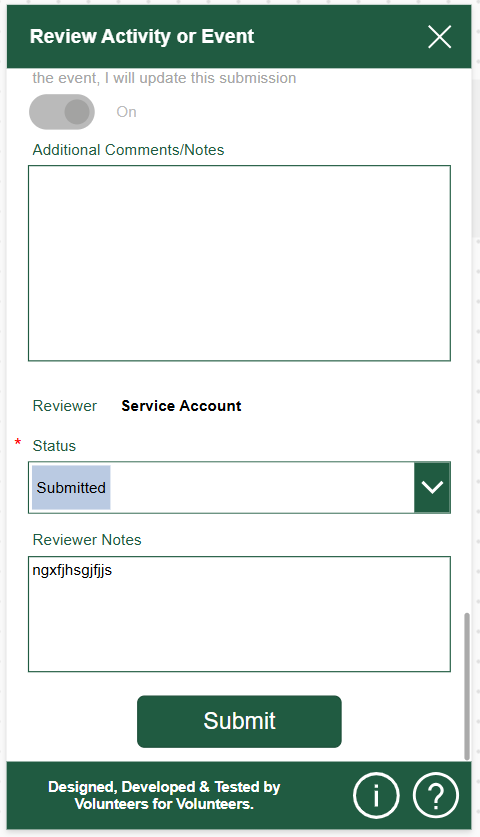Click the Service Account reviewer name
The image size is (480, 837).
(181, 406)
